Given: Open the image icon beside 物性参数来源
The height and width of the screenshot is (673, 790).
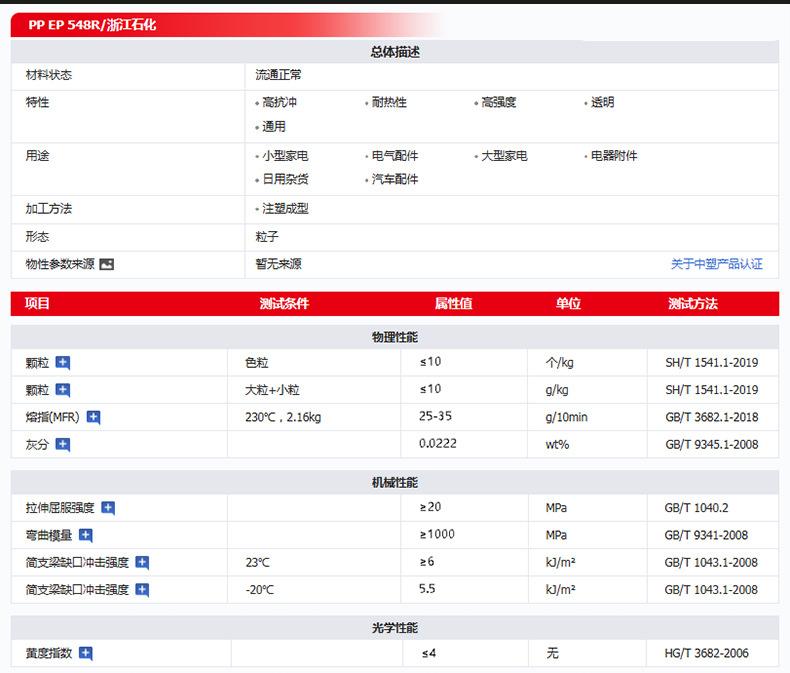Looking at the screenshot, I should pyautogui.click(x=107, y=265).
